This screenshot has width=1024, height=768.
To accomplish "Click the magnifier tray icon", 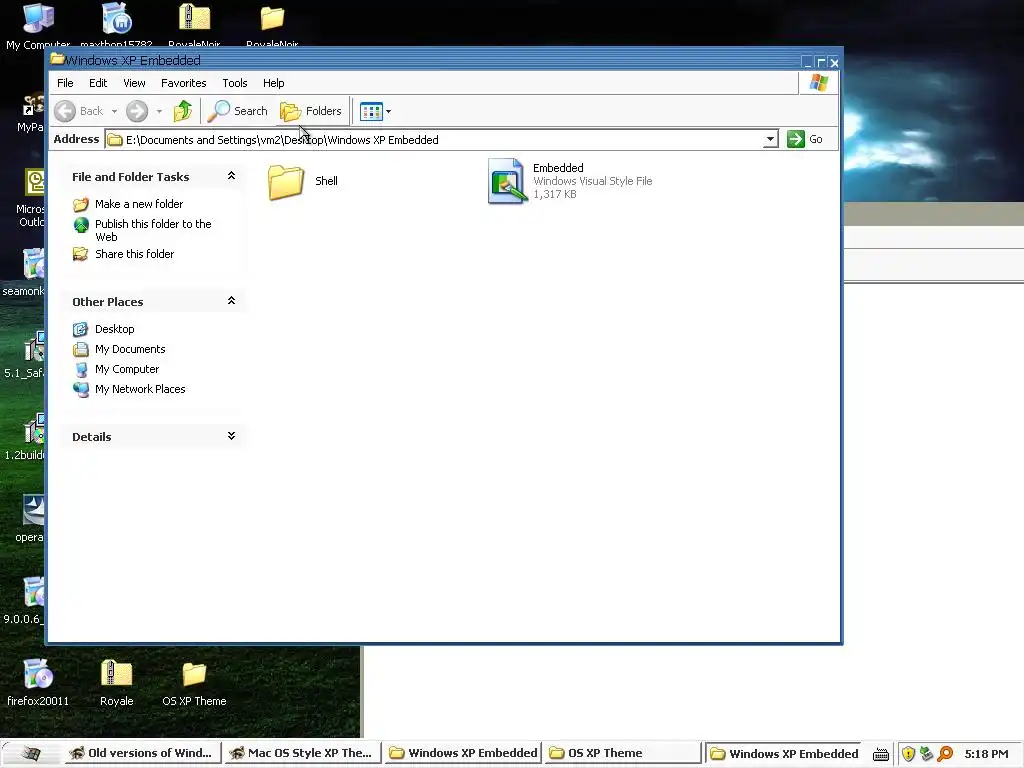I will pyautogui.click(x=945, y=754).
